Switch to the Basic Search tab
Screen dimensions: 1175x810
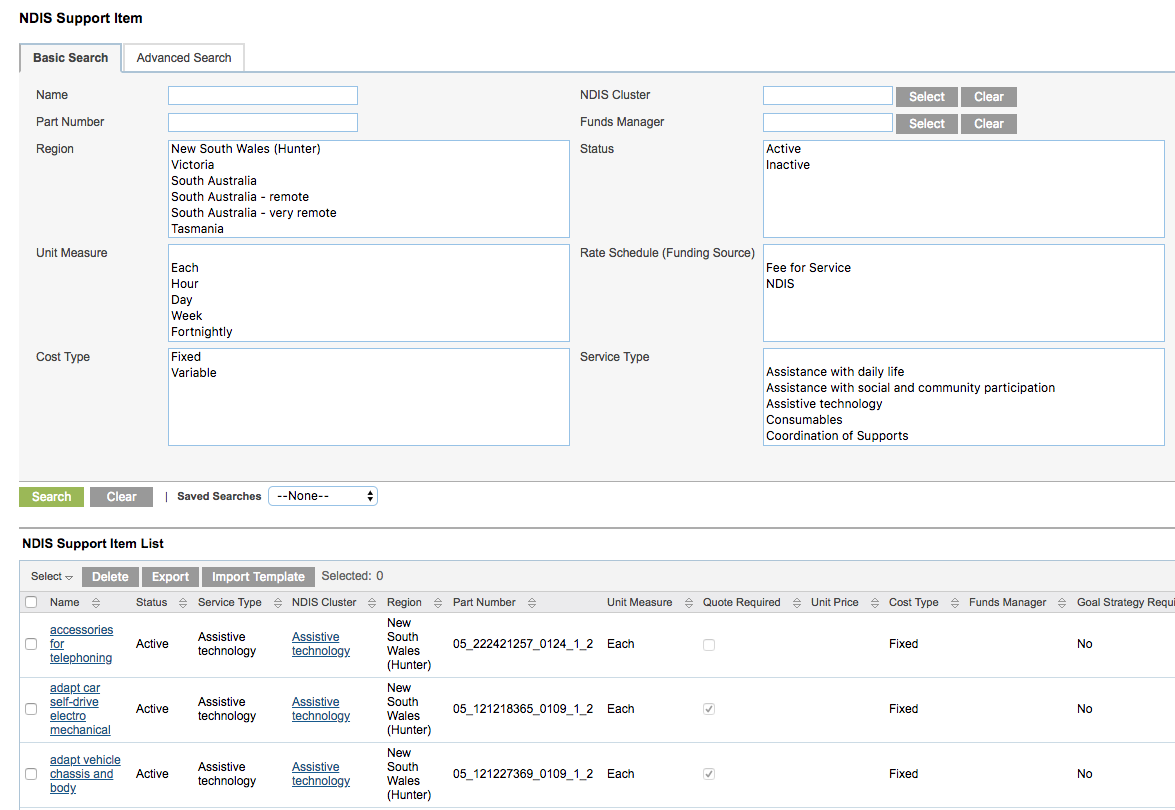pos(70,58)
